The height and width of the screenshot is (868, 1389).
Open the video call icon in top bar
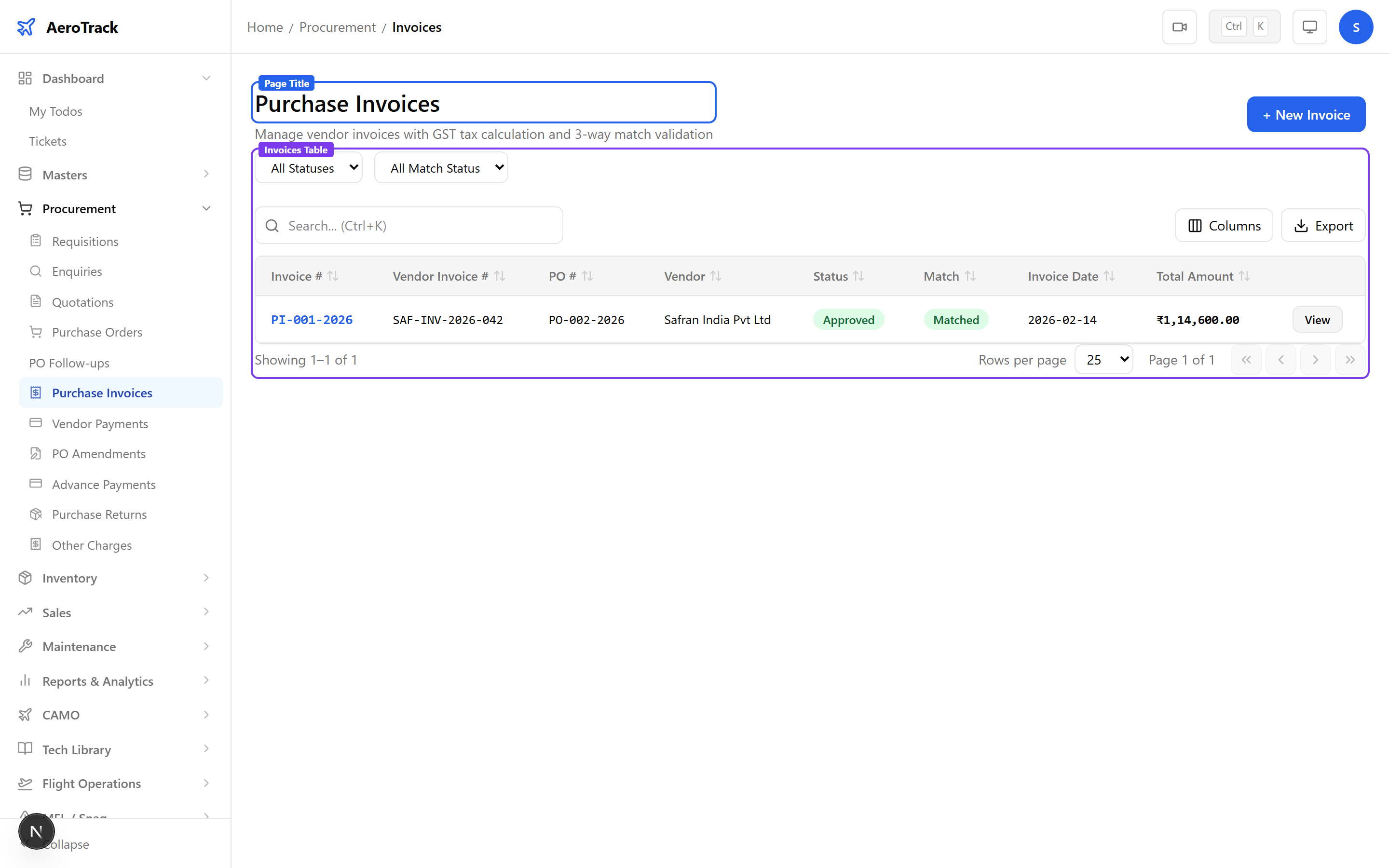pos(1180,27)
